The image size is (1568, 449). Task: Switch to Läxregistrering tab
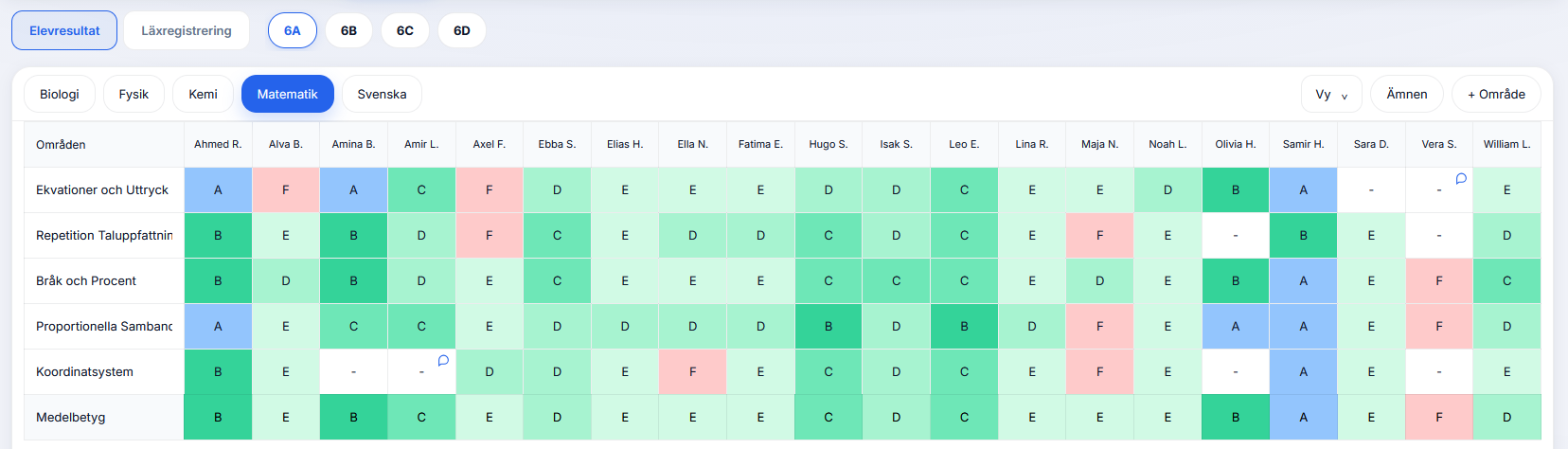(x=187, y=30)
